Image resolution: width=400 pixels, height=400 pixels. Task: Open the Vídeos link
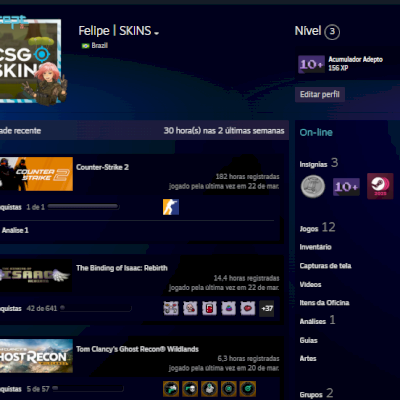tap(310, 284)
